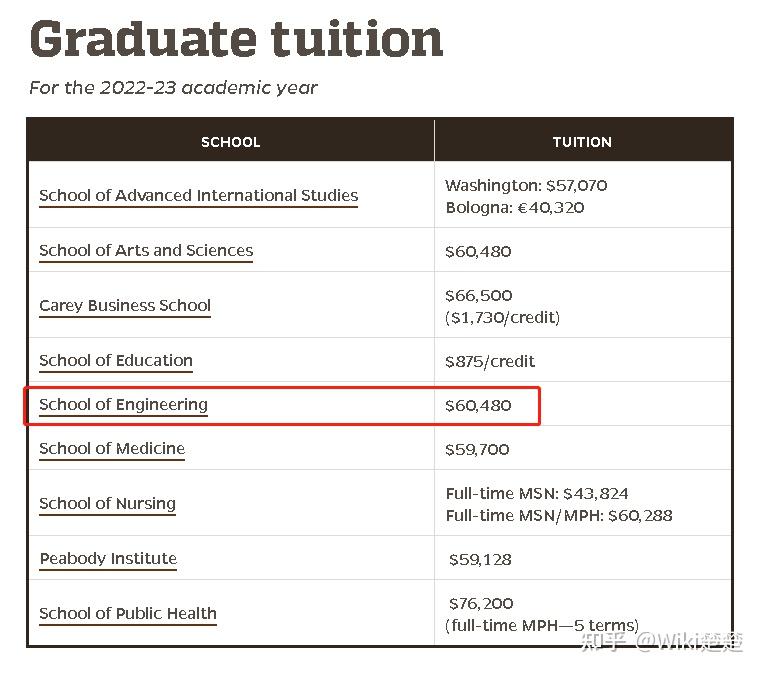Click the $1,730/credit Carey tuition note
Viewport: 762px width, 673px height.
502,318
